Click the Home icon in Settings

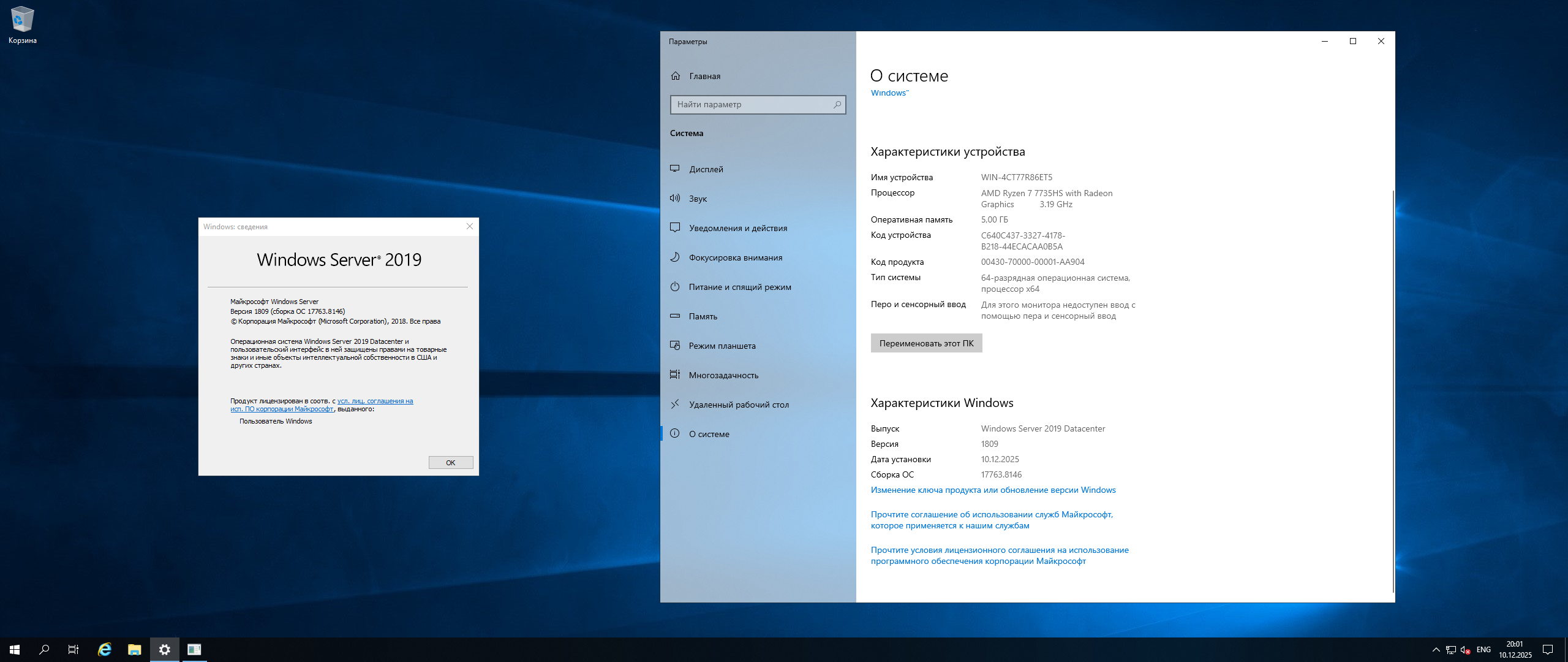676,76
